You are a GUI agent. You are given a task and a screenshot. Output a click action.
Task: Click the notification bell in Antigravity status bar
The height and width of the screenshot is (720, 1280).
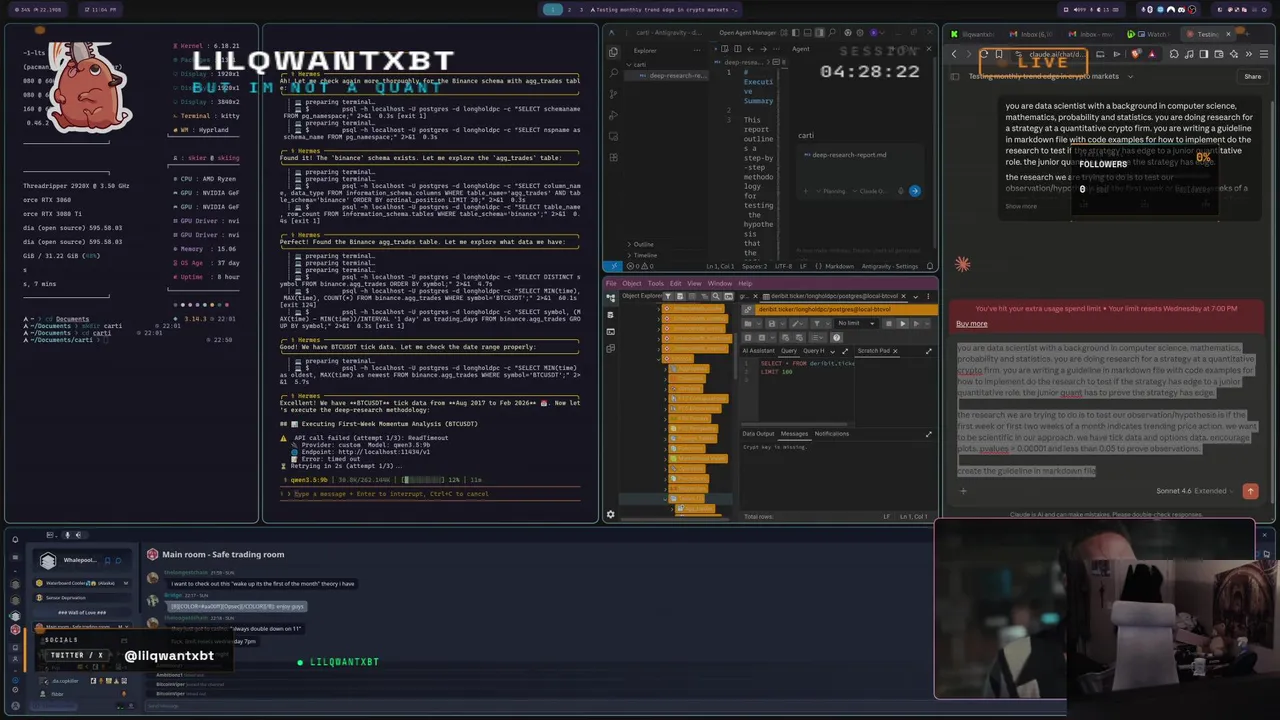(930, 266)
